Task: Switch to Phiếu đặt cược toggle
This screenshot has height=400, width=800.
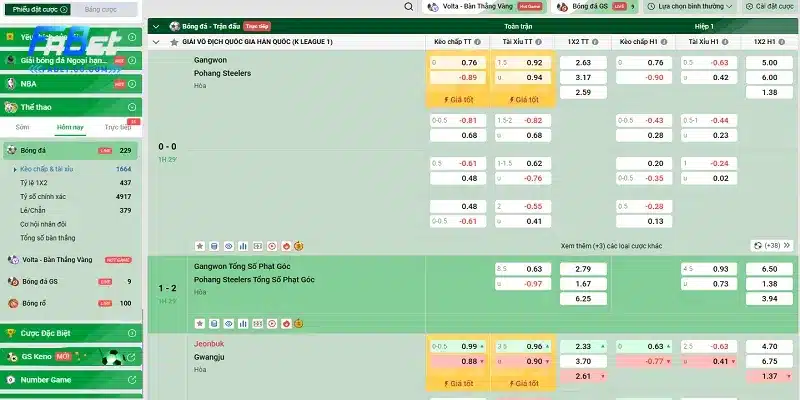Action: [36, 7]
